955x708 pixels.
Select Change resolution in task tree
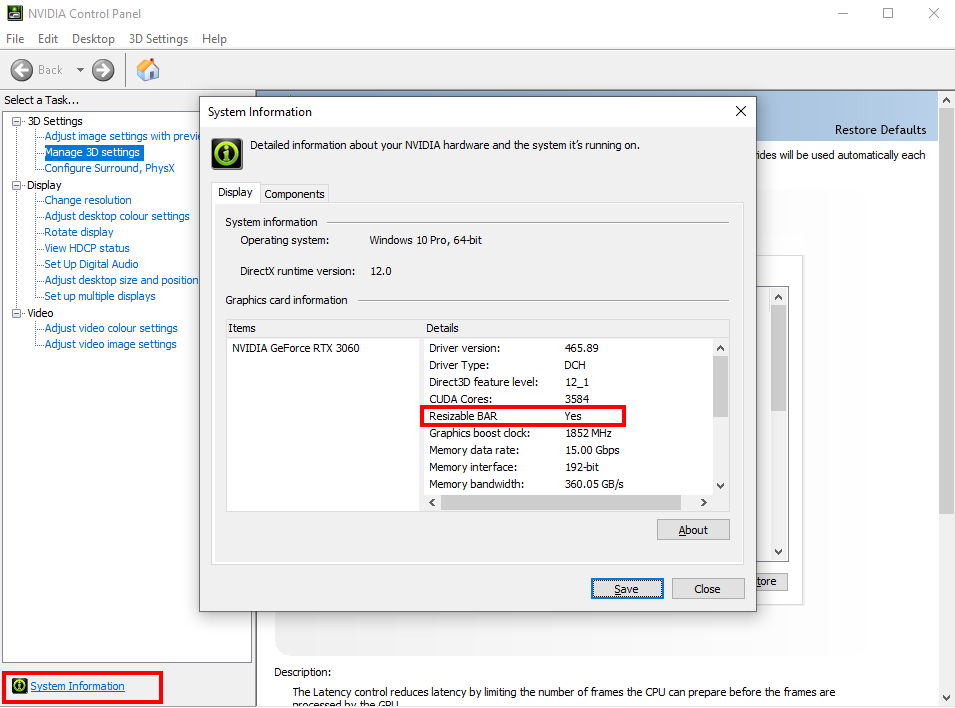pyautogui.click(x=88, y=200)
